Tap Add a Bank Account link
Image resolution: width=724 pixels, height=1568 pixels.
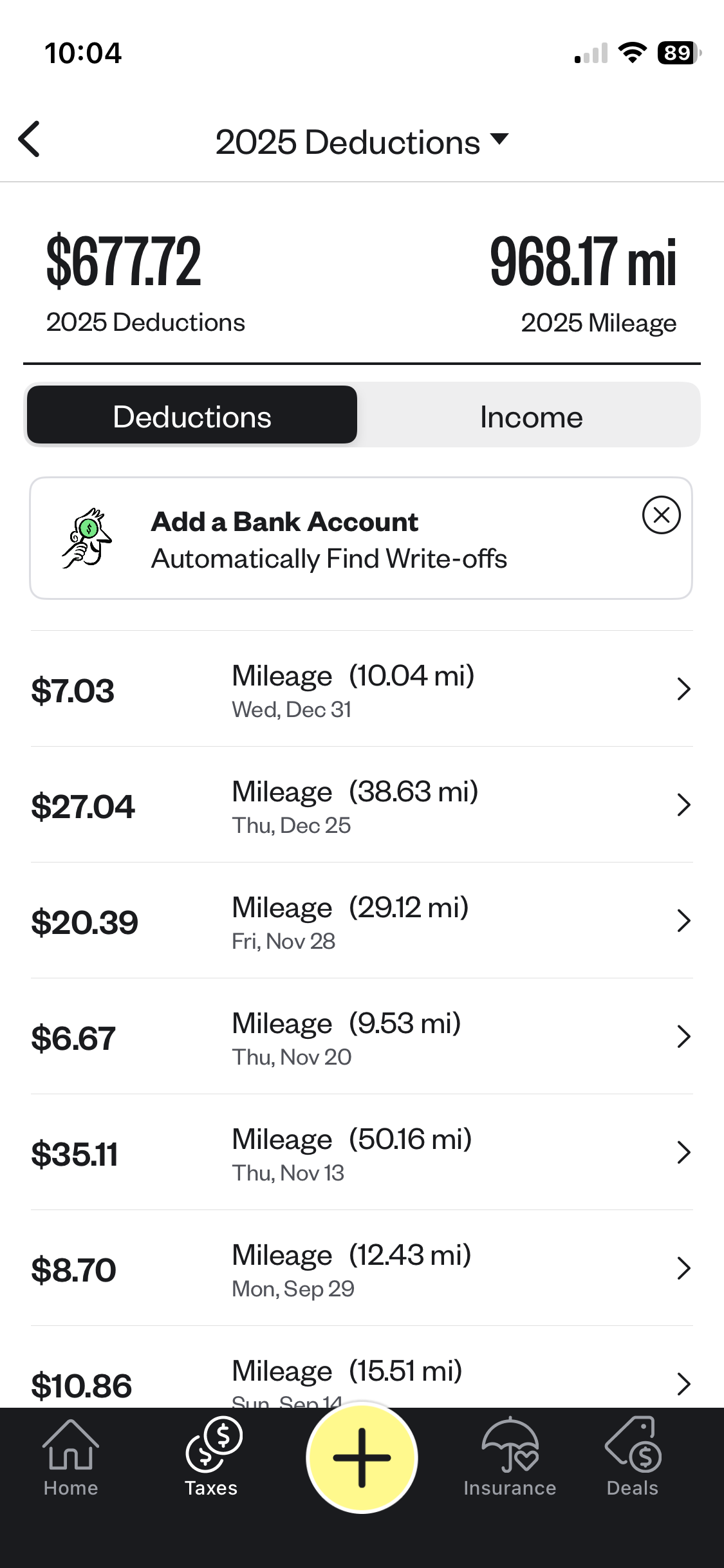click(284, 522)
